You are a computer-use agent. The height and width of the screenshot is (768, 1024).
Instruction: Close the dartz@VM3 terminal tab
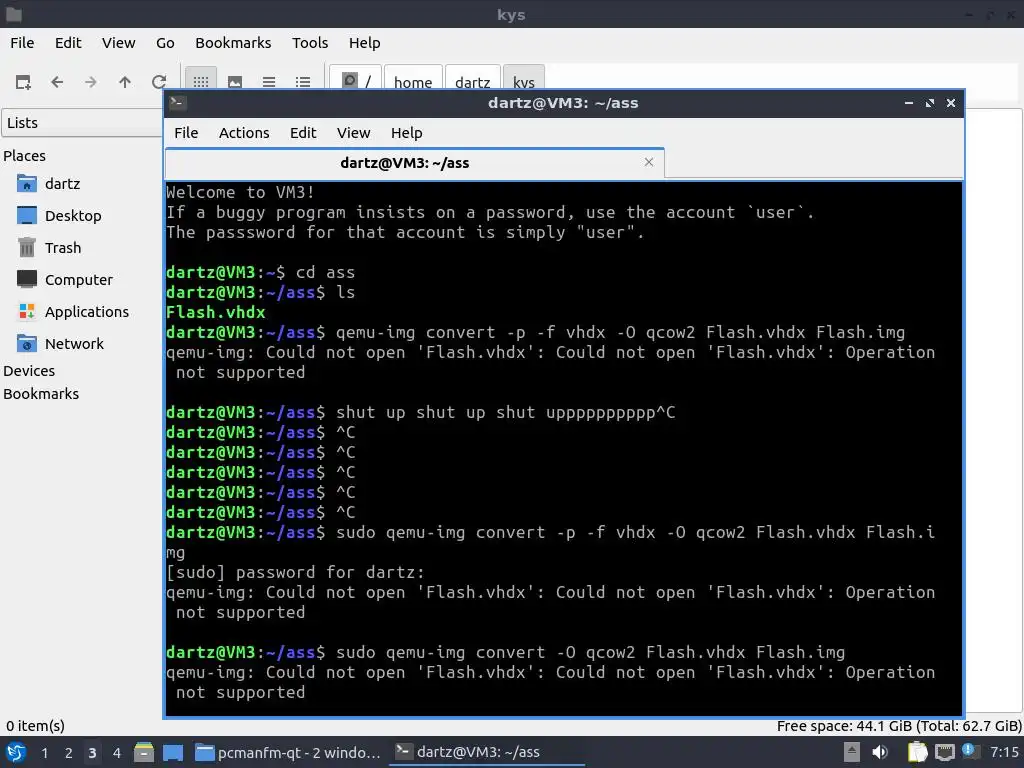pyautogui.click(x=648, y=162)
